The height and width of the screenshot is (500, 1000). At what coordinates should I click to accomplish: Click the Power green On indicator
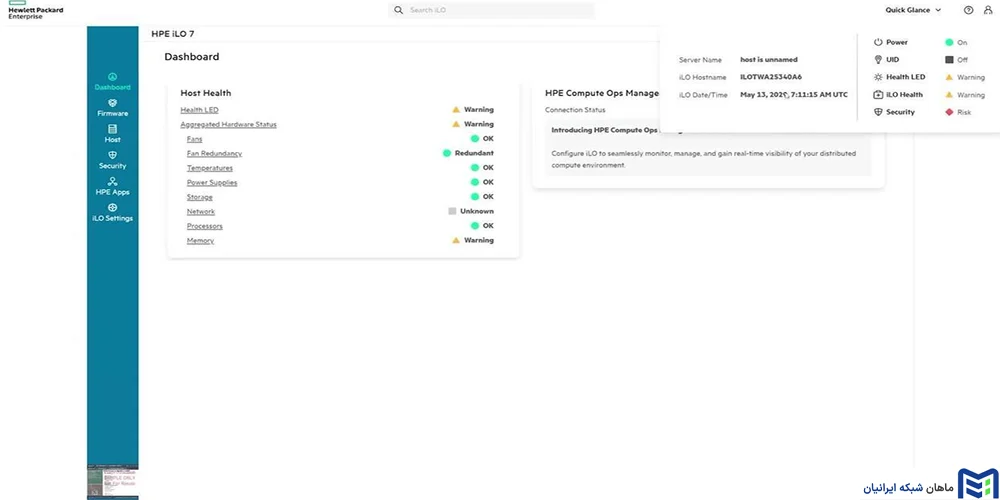[949, 42]
